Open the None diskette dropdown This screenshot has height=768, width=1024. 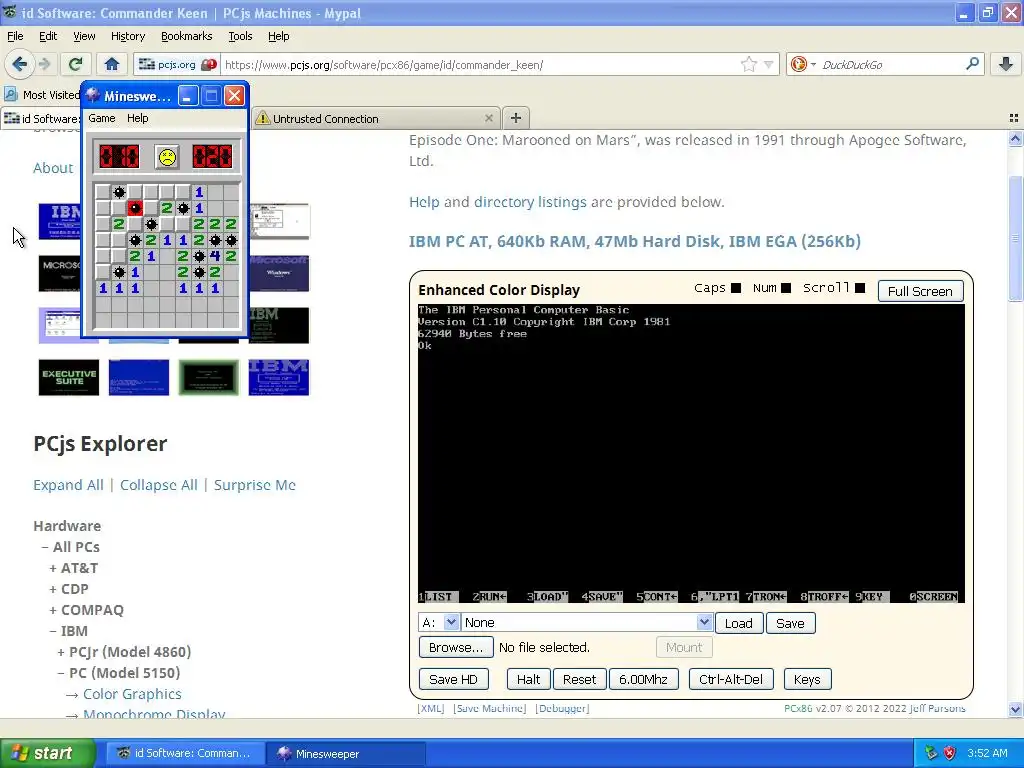[x=587, y=622]
